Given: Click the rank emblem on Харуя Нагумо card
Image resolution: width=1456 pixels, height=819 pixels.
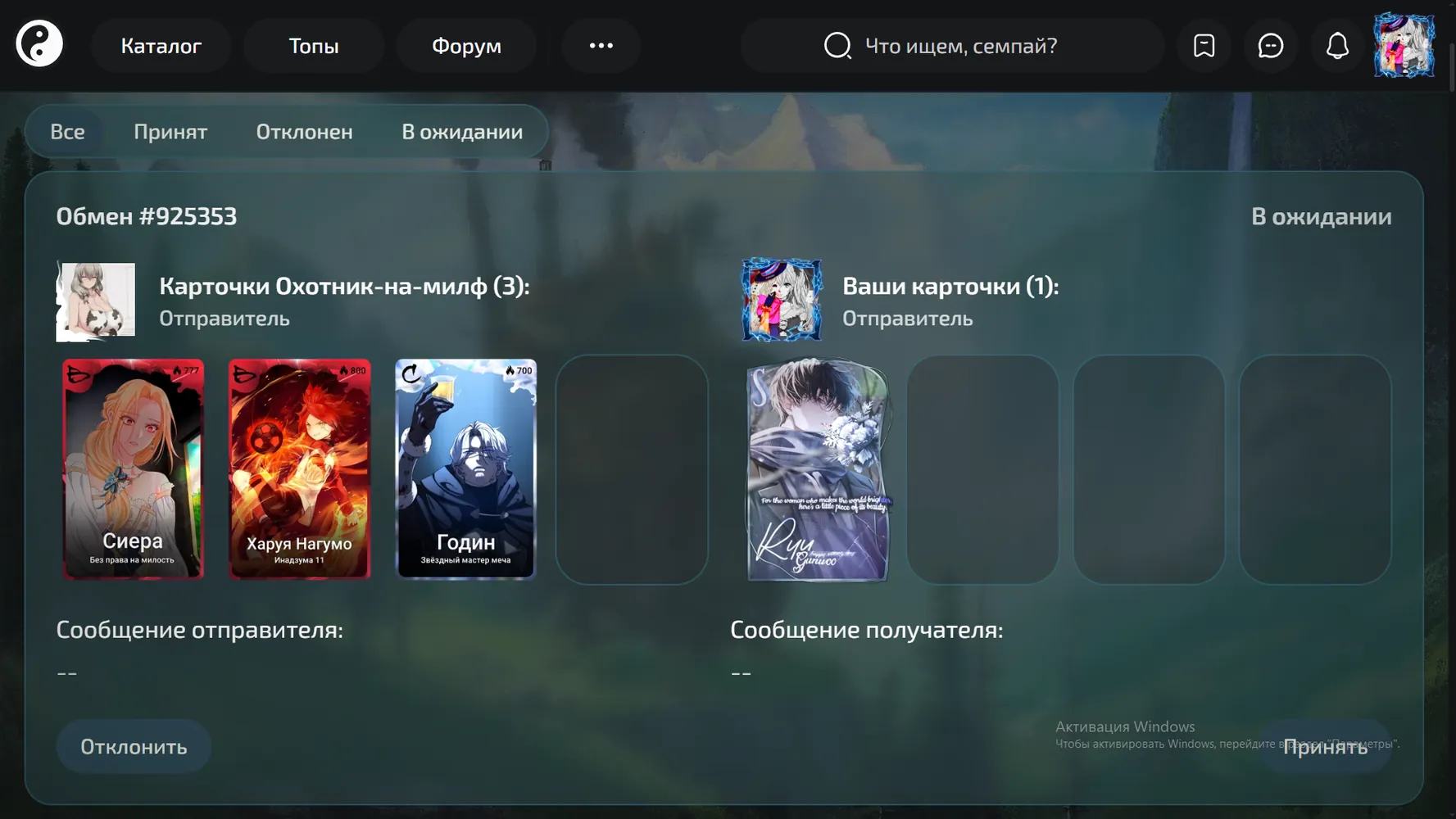Looking at the screenshot, I should (245, 375).
